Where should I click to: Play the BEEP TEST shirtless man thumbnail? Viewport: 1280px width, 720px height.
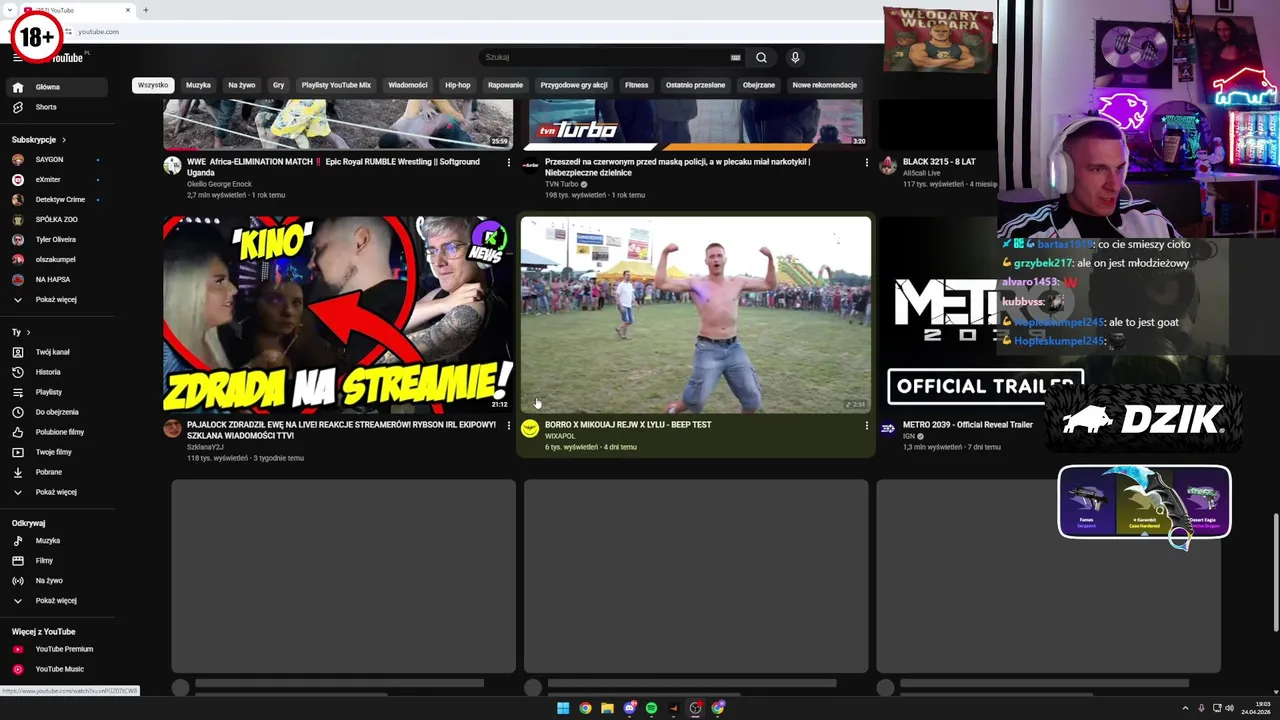point(696,314)
